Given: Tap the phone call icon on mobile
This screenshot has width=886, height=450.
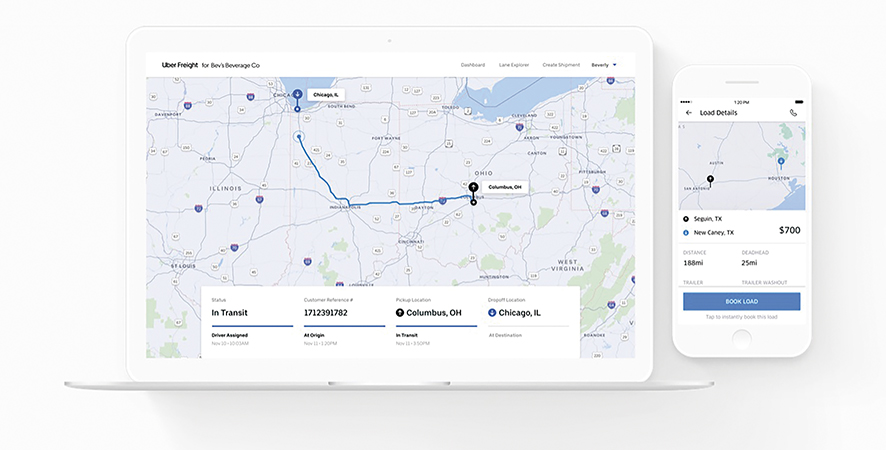Looking at the screenshot, I should (x=793, y=112).
